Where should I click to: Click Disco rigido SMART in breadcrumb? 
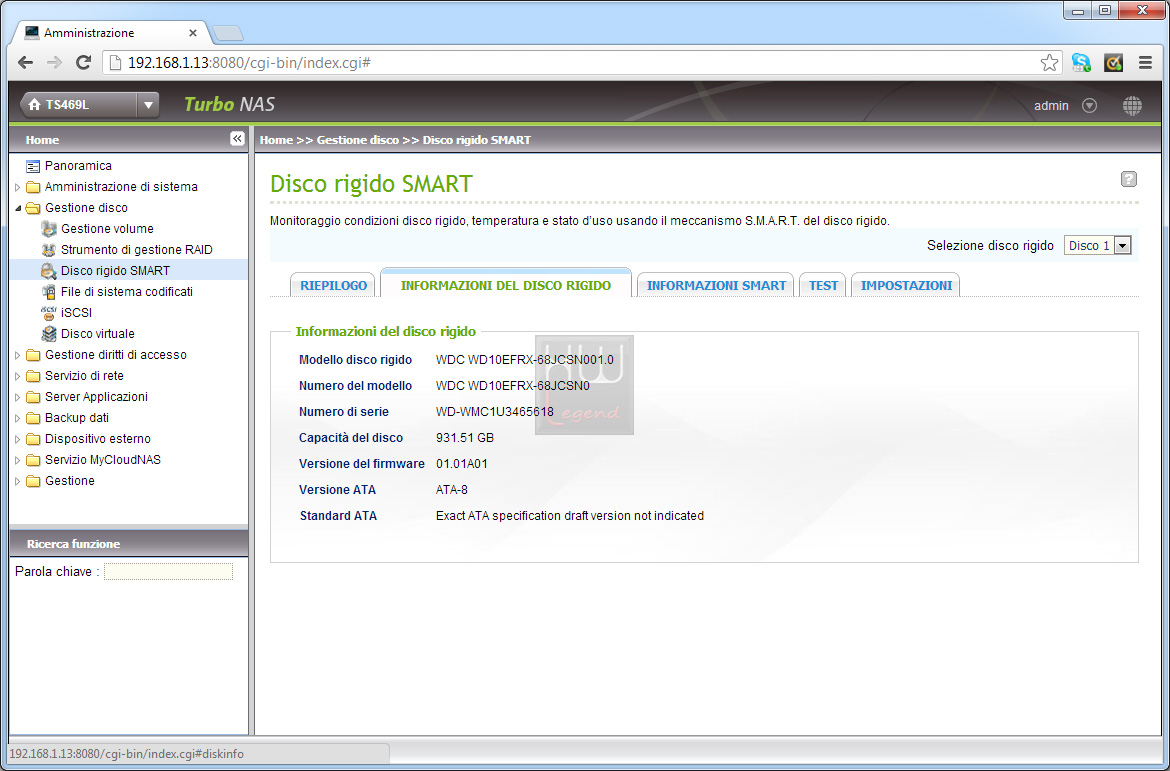477,140
